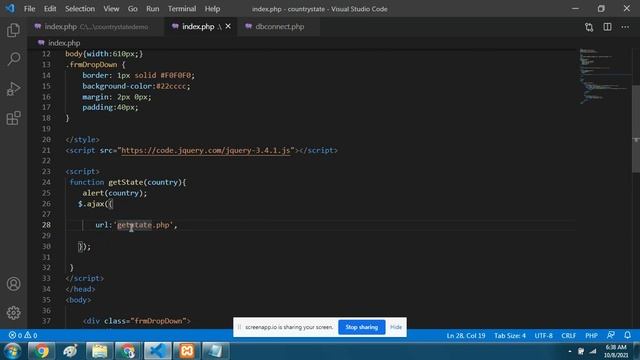Open the Extensions view
The image size is (640, 360).
click(x=13, y=118)
